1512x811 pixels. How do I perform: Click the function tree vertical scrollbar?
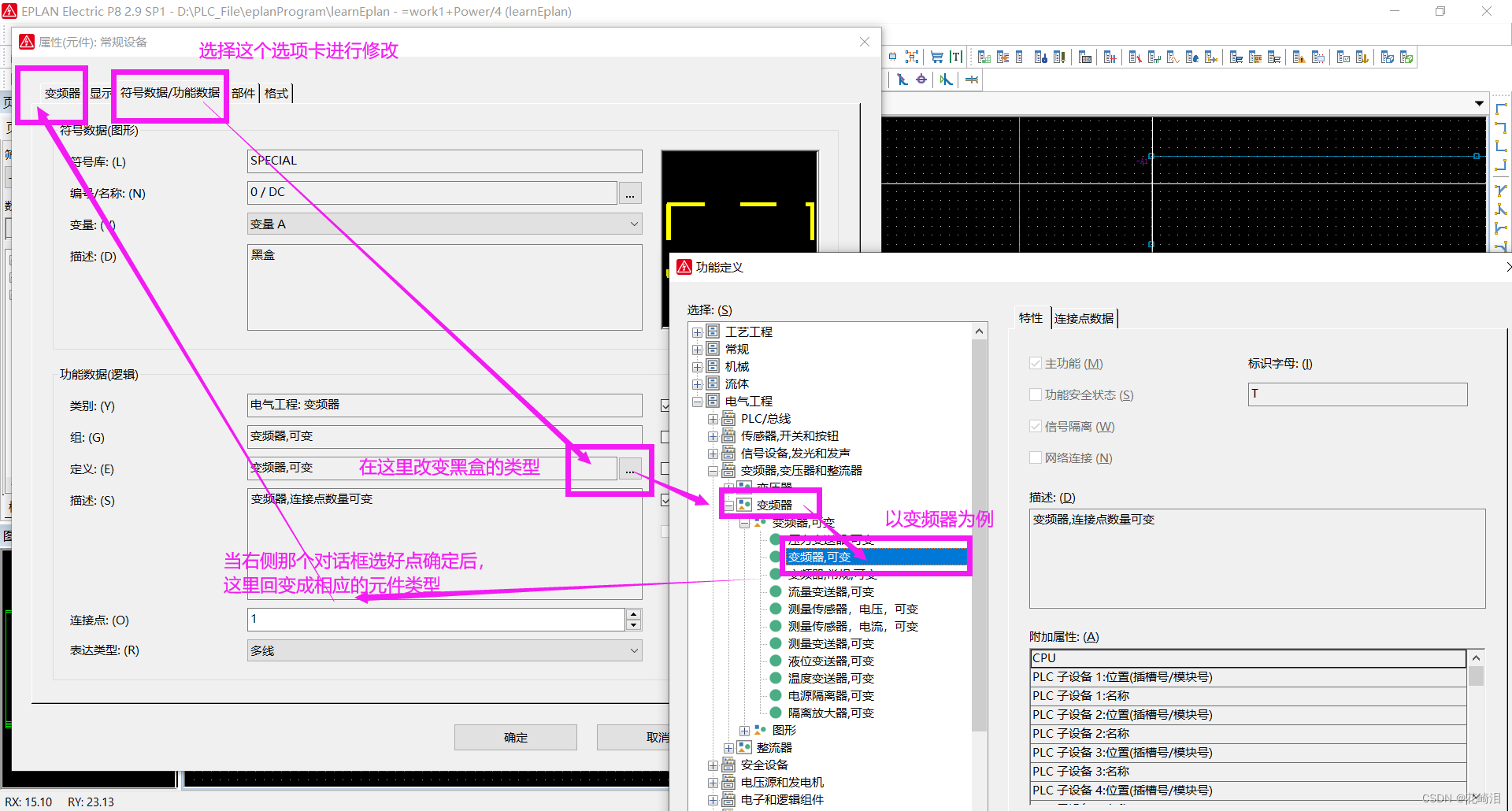[x=979, y=535]
